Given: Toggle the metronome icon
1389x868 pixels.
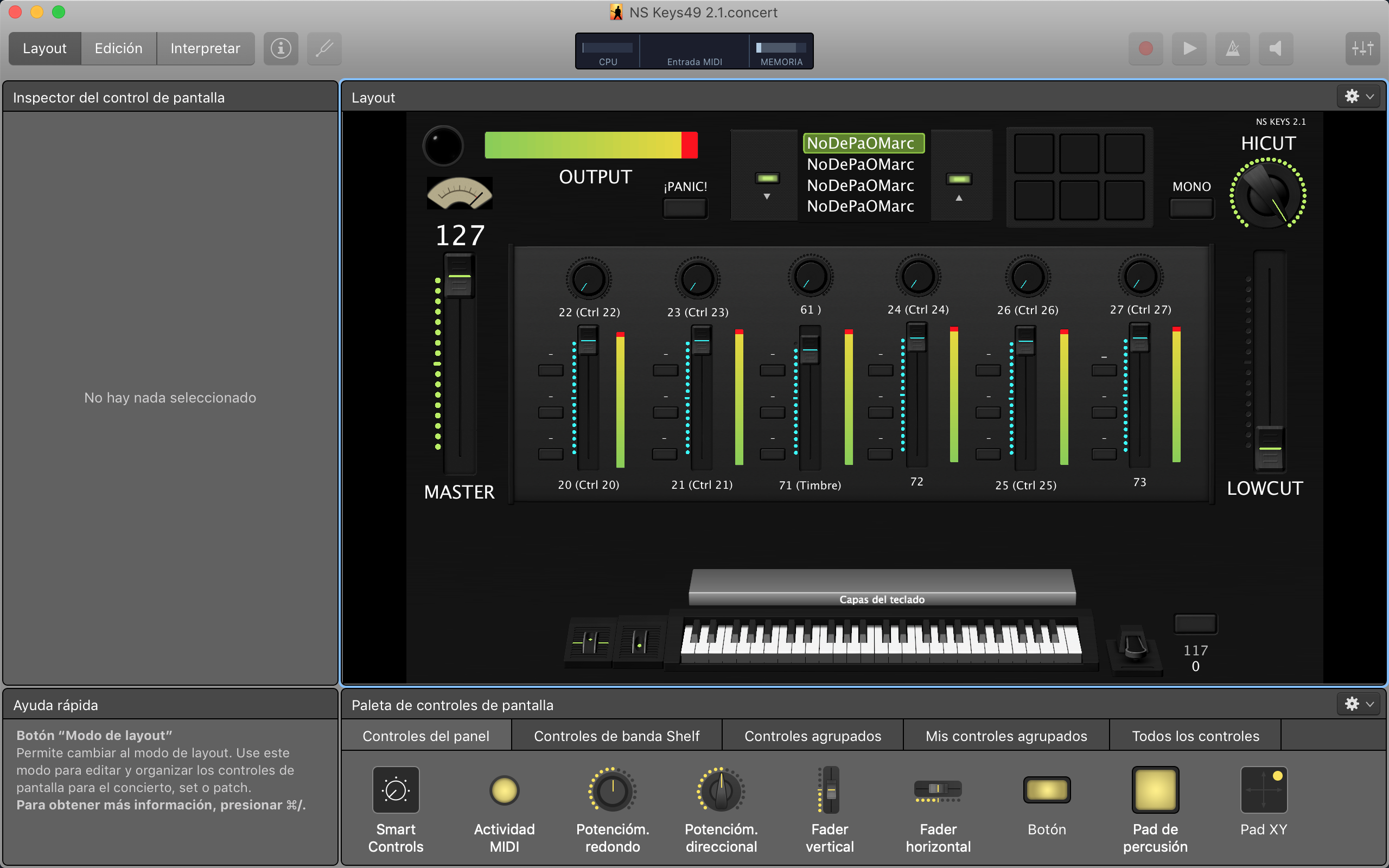Looking at the screenshot, I should (1232, 48).
